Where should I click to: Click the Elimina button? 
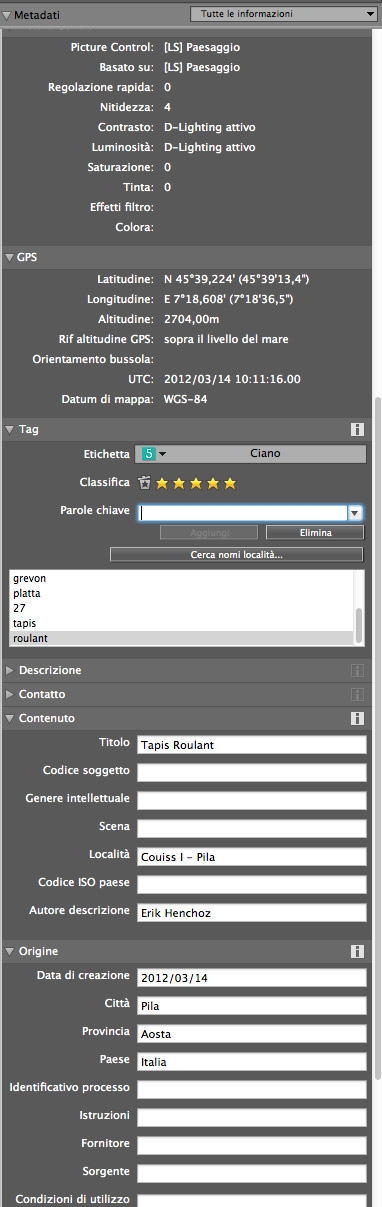click(x=315, y=533)
